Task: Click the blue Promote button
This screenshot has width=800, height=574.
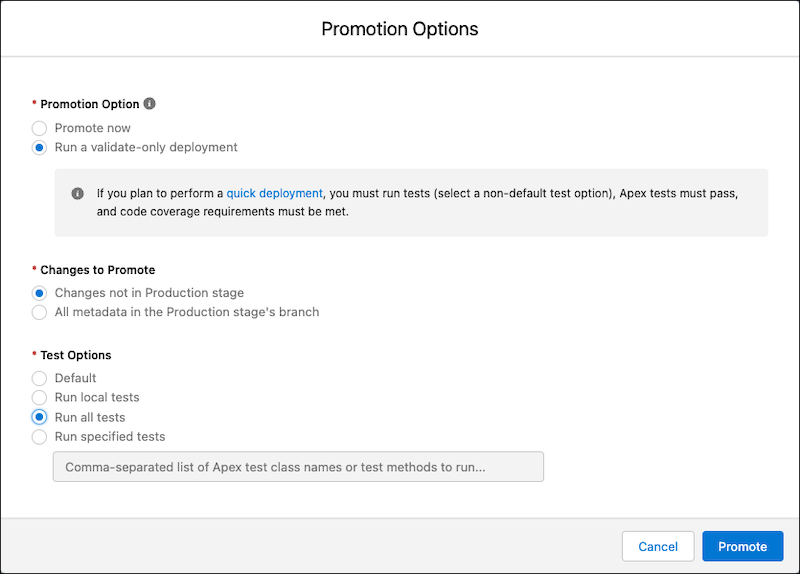Action: coord(743,546)
